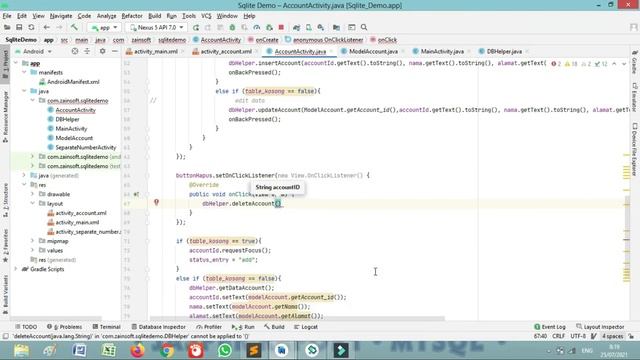Click the Search Everywhere magnifier icon
This screenshot has width=640, height=360.
click(x=364, y=27)
